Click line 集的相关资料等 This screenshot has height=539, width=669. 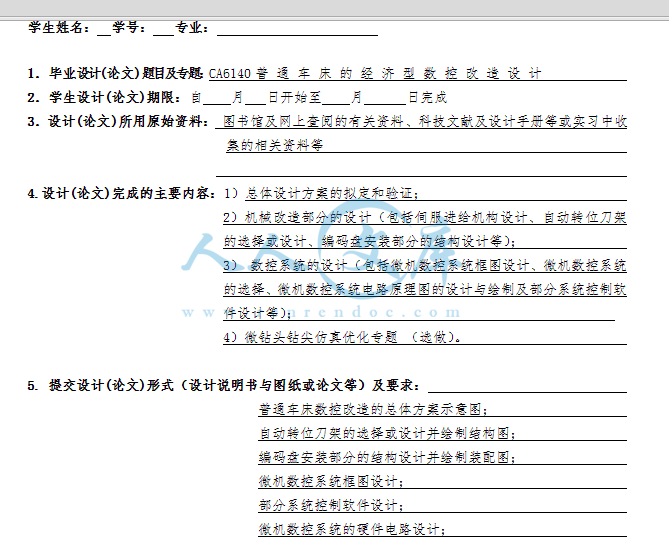click(x=274, y=146)
